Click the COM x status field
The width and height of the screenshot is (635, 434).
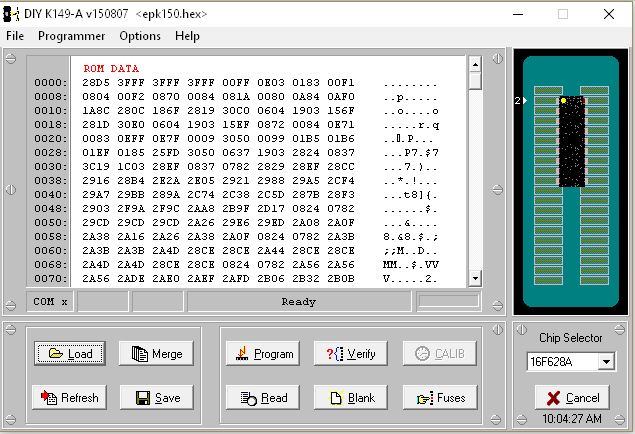[x=50, y=302]
